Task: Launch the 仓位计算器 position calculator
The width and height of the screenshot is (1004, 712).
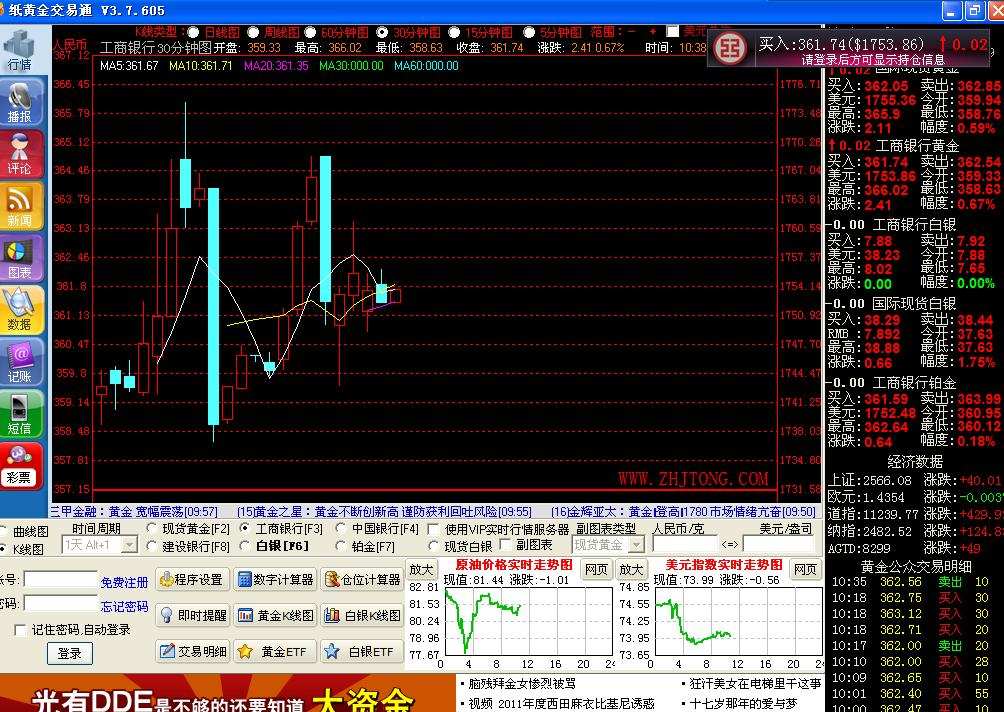Action: tap(362, 579)
